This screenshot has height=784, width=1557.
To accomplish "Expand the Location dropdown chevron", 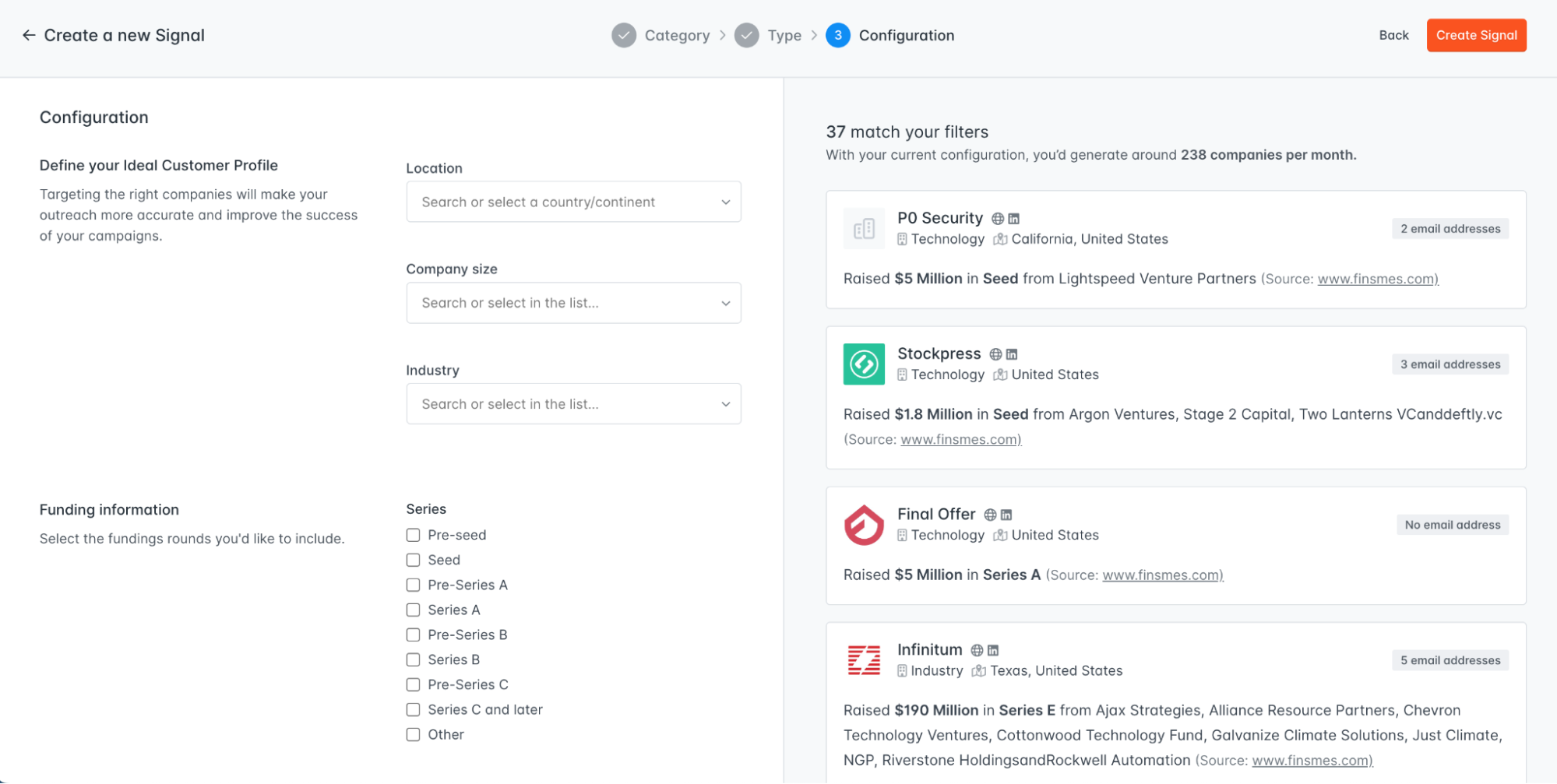I will click(x=725, y=202).
